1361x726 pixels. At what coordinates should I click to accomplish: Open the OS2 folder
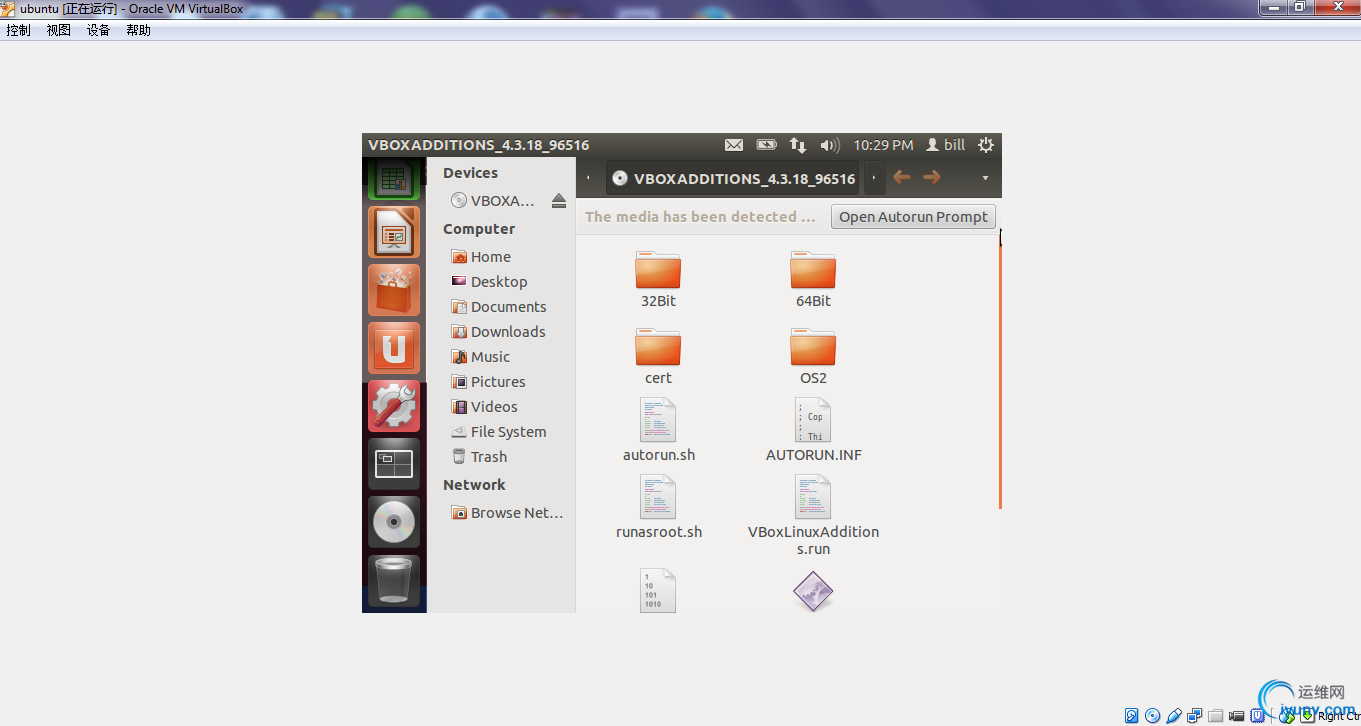[813, 357]
